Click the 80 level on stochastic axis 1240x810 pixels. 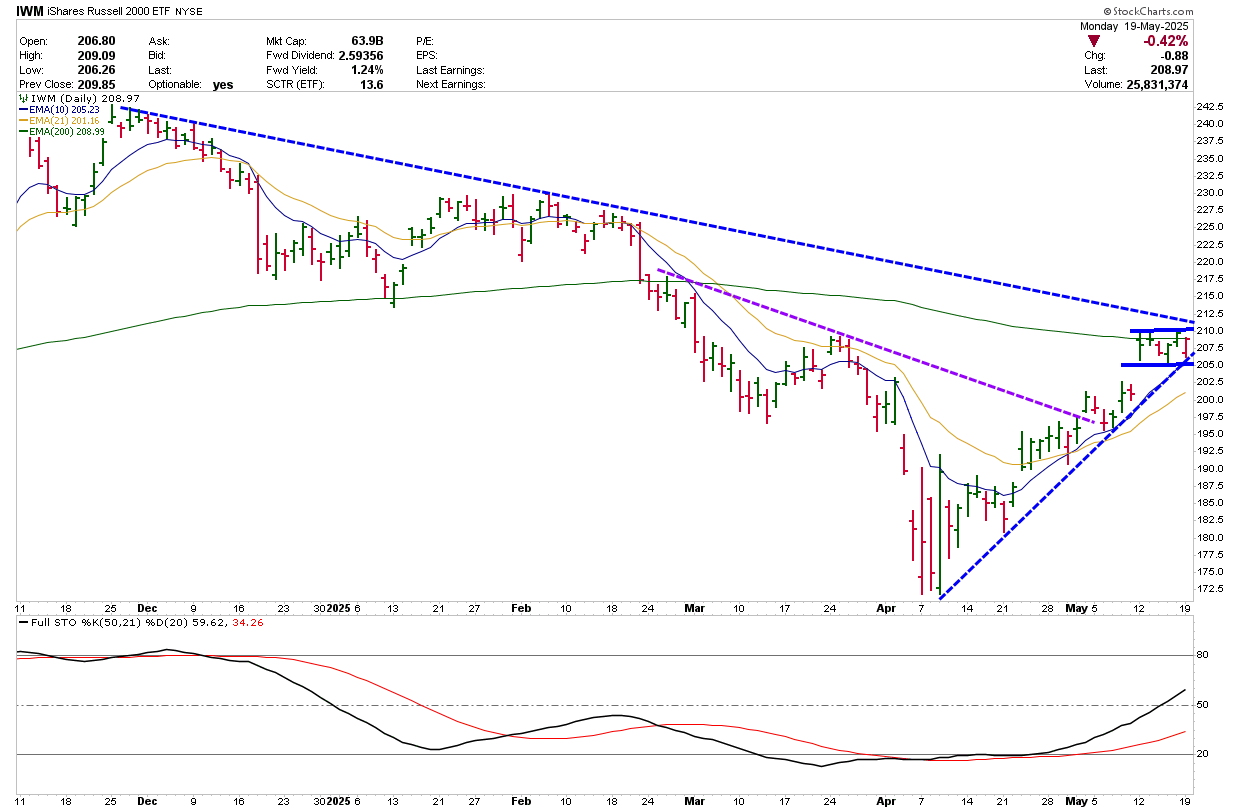tap(1203, 656)
